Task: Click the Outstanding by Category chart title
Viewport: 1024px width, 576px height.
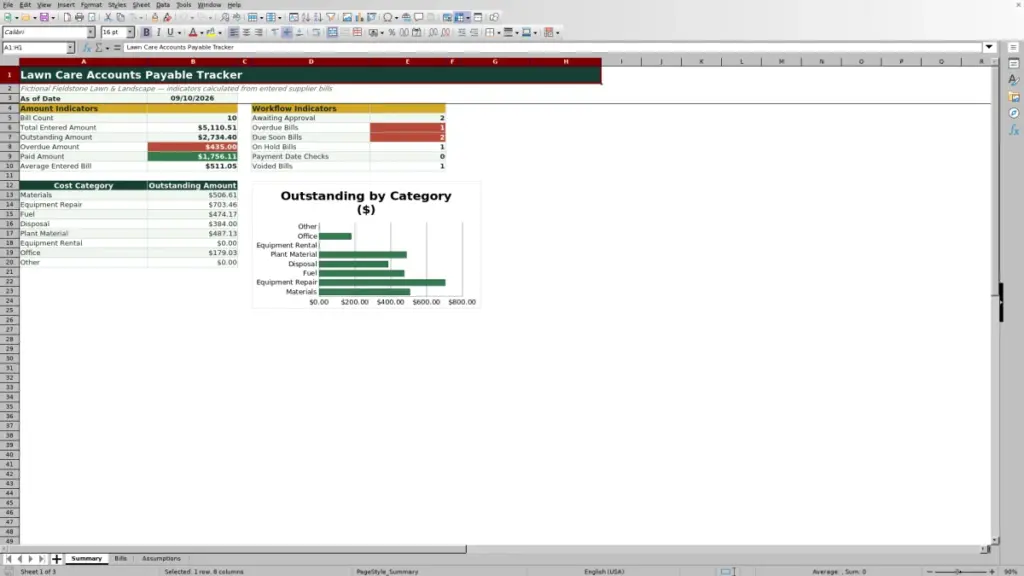Action: pos(366,202)
